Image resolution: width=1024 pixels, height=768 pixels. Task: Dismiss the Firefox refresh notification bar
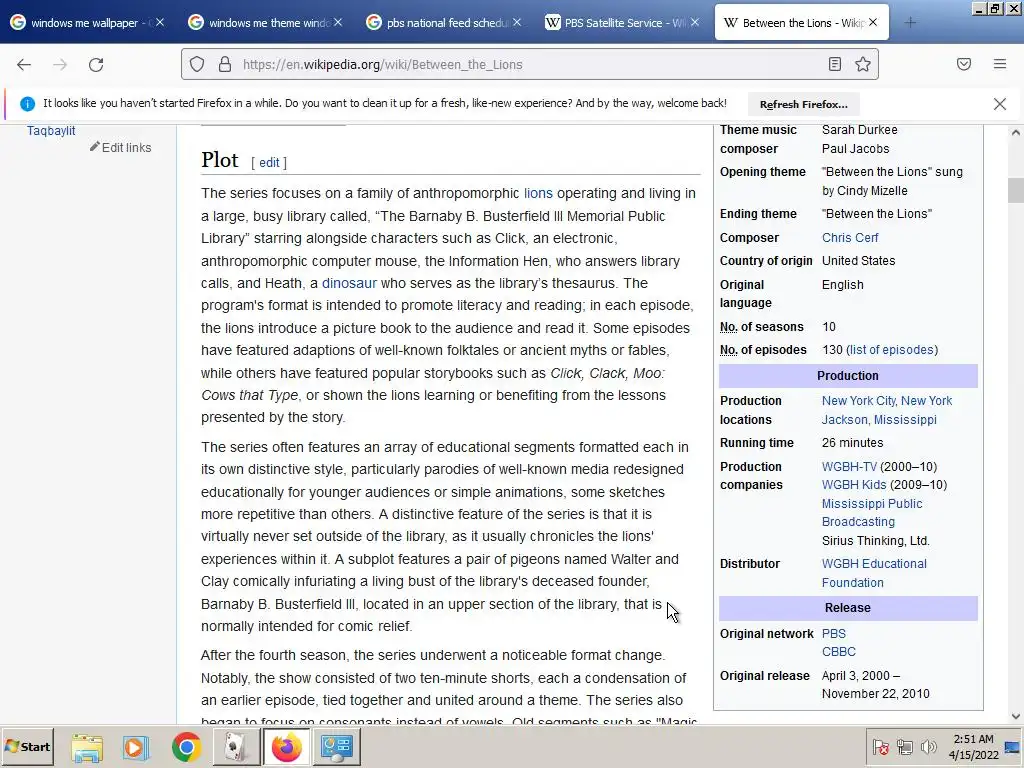(1000, 104)
